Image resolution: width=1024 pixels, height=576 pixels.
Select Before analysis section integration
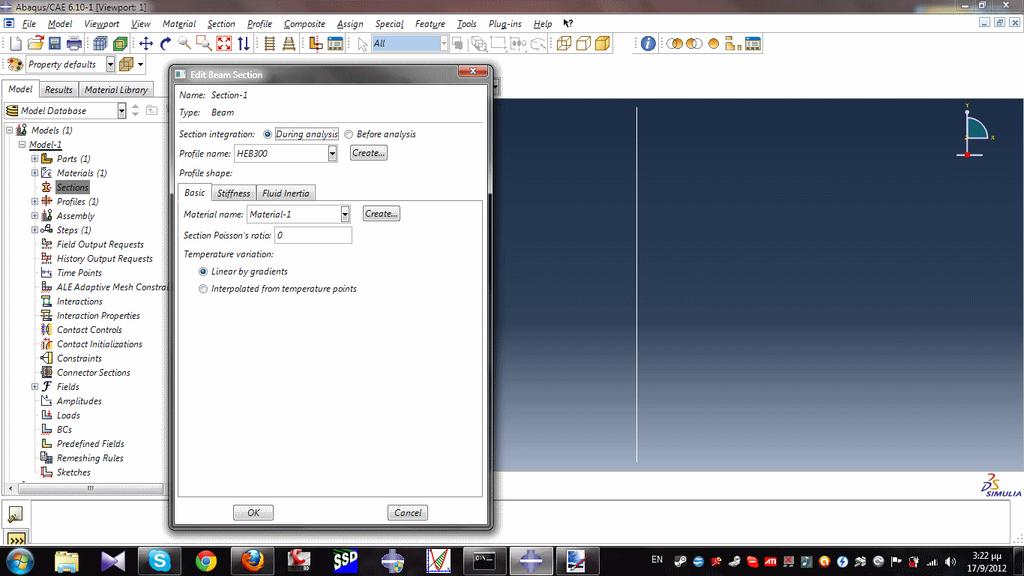[x=349, y=134]
